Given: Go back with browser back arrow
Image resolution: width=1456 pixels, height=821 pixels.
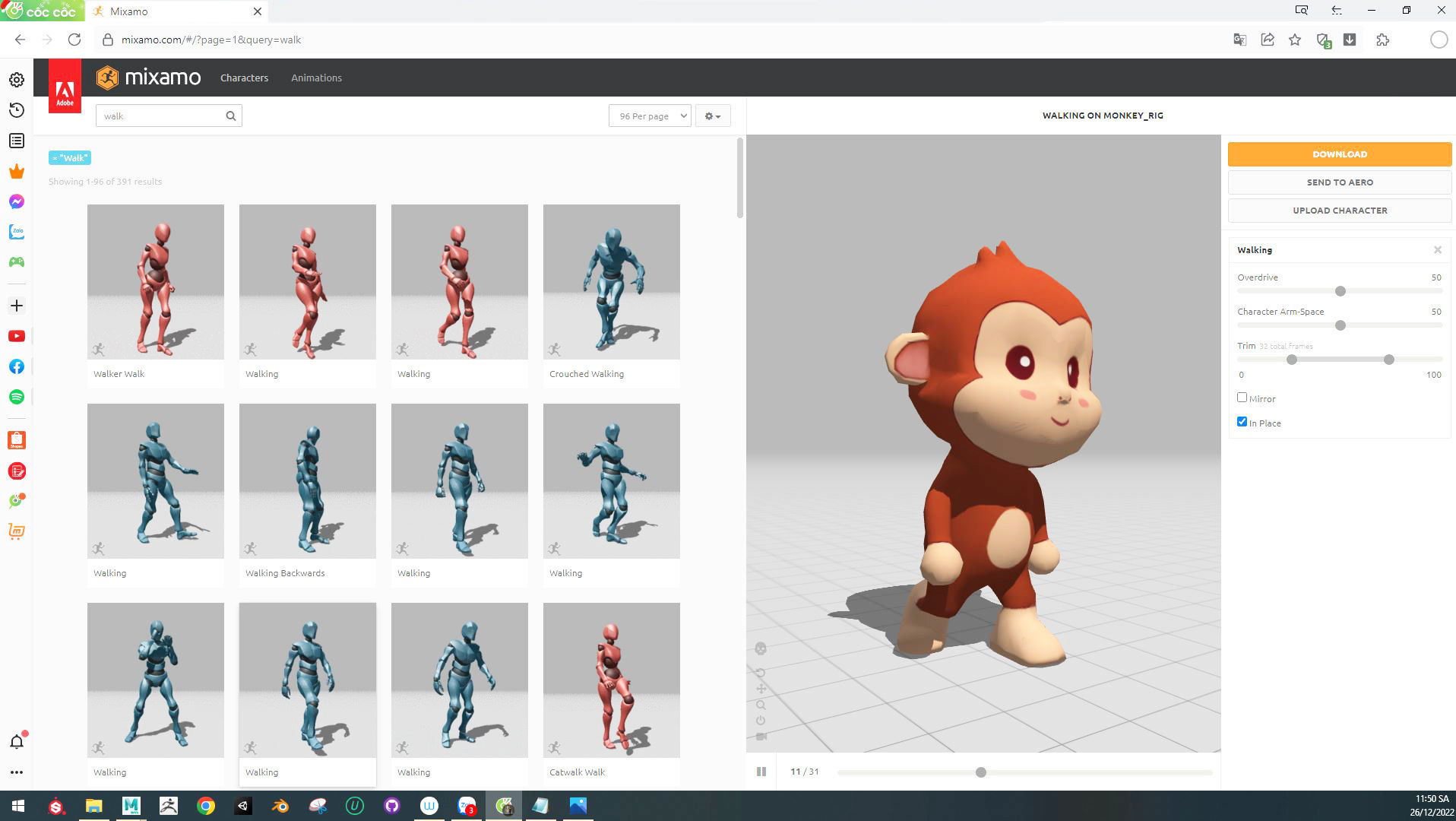Looking at the screenshot, I should [x=21, y=40].
